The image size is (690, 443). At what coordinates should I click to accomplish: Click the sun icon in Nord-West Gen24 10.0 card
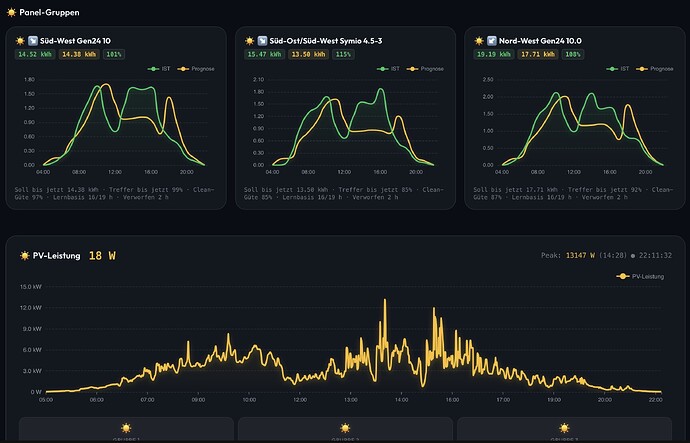(x=479, y=41)
